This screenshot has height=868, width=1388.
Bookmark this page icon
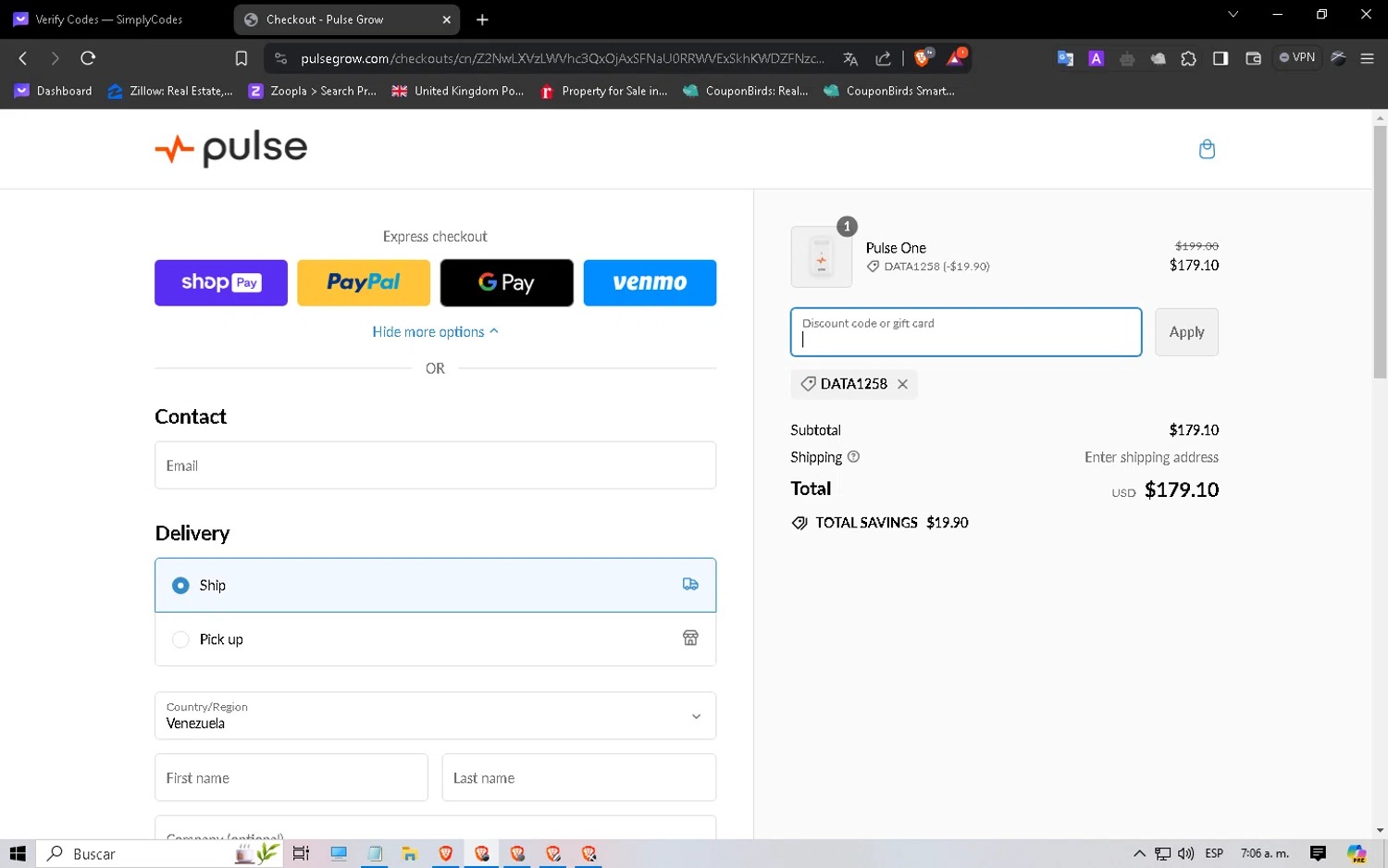tap(242, 58)
